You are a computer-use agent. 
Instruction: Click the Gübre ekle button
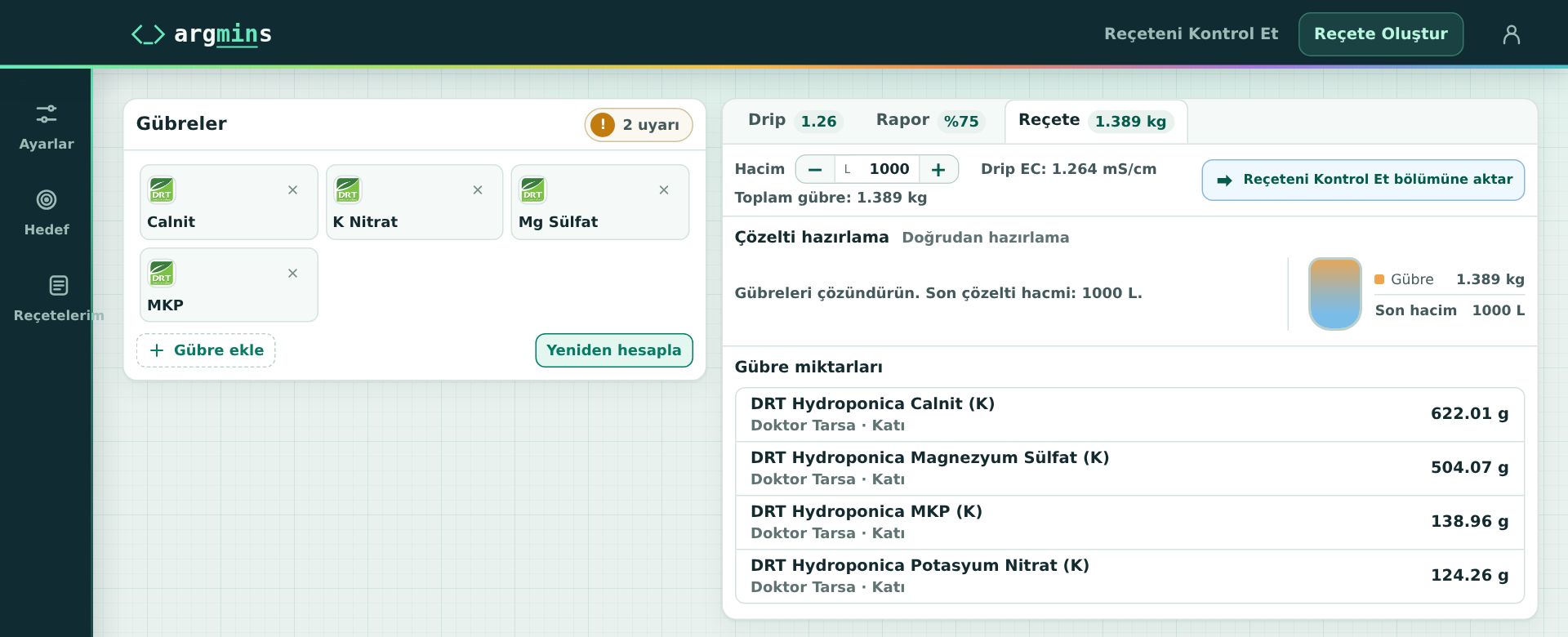206,350
